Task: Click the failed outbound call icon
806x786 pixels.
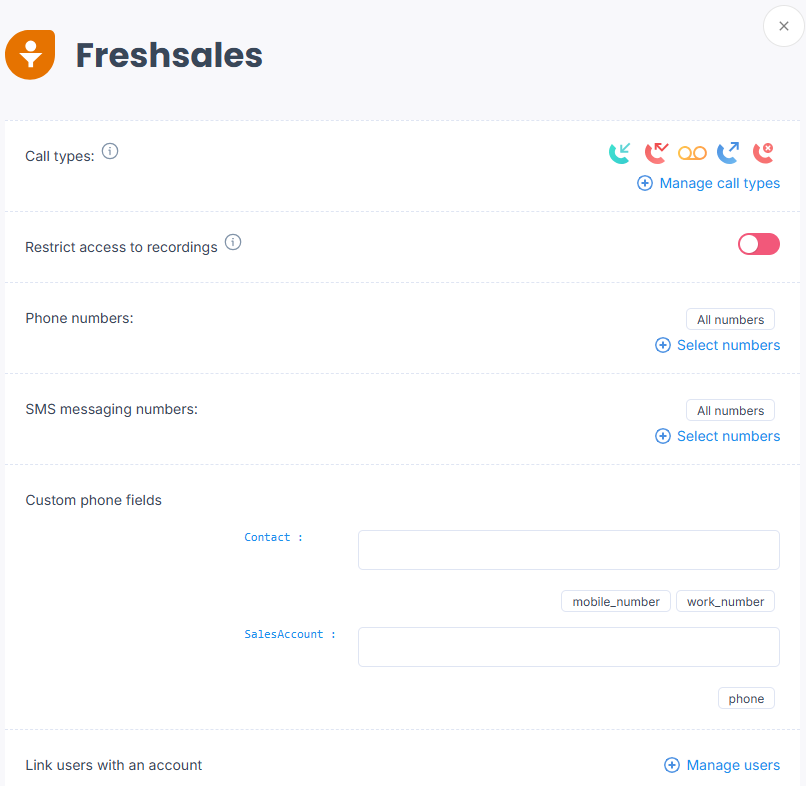Action: pyautogui.click(x=763, y=153)
